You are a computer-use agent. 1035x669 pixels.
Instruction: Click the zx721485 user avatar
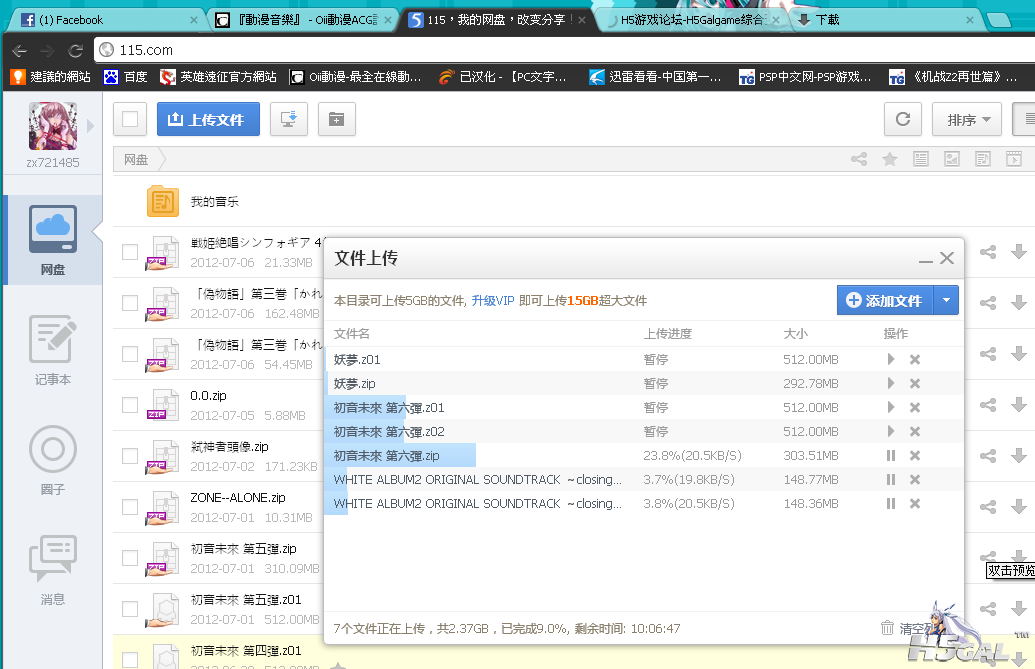[x=53, y=126]
